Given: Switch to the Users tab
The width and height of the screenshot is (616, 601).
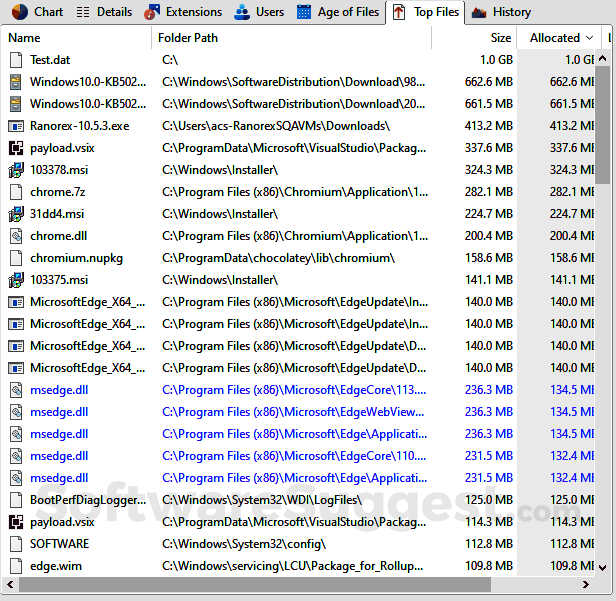Looking at the screenshot, I should click(259, 12).
